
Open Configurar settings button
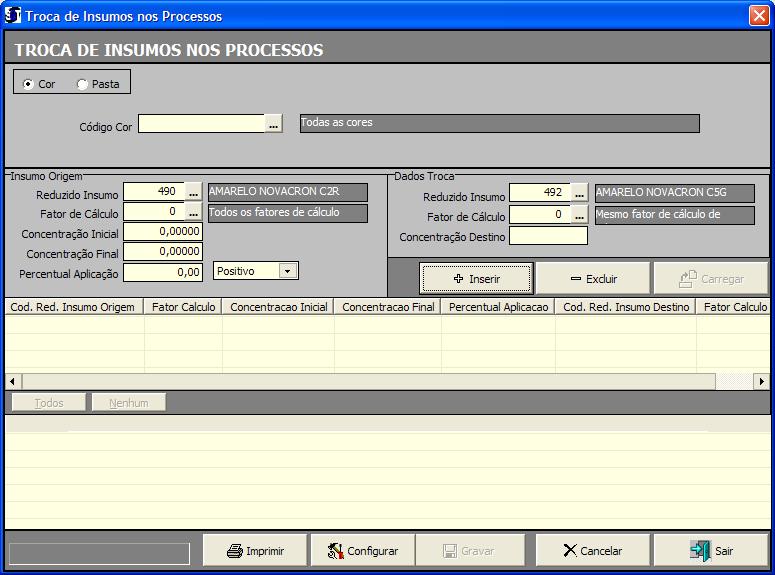point(362,550)
